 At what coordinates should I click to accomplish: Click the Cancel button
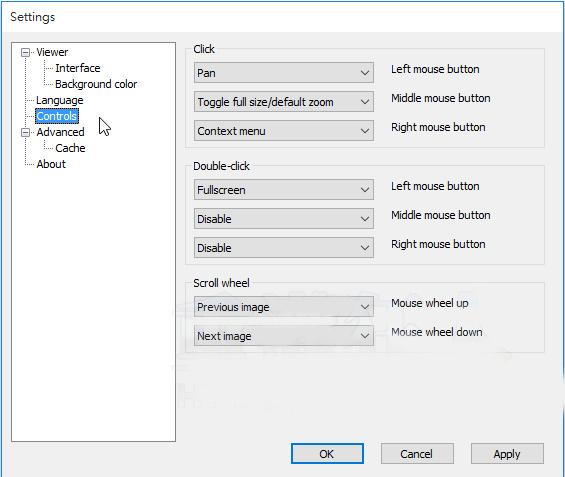417,454
